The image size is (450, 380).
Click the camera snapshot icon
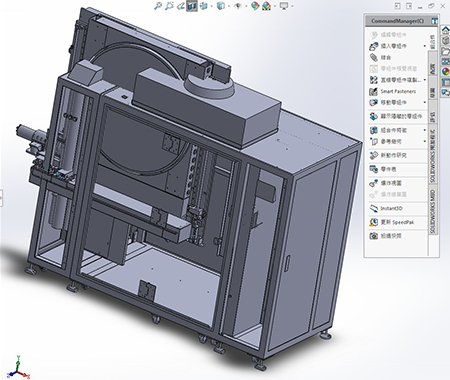coord(374,236)
